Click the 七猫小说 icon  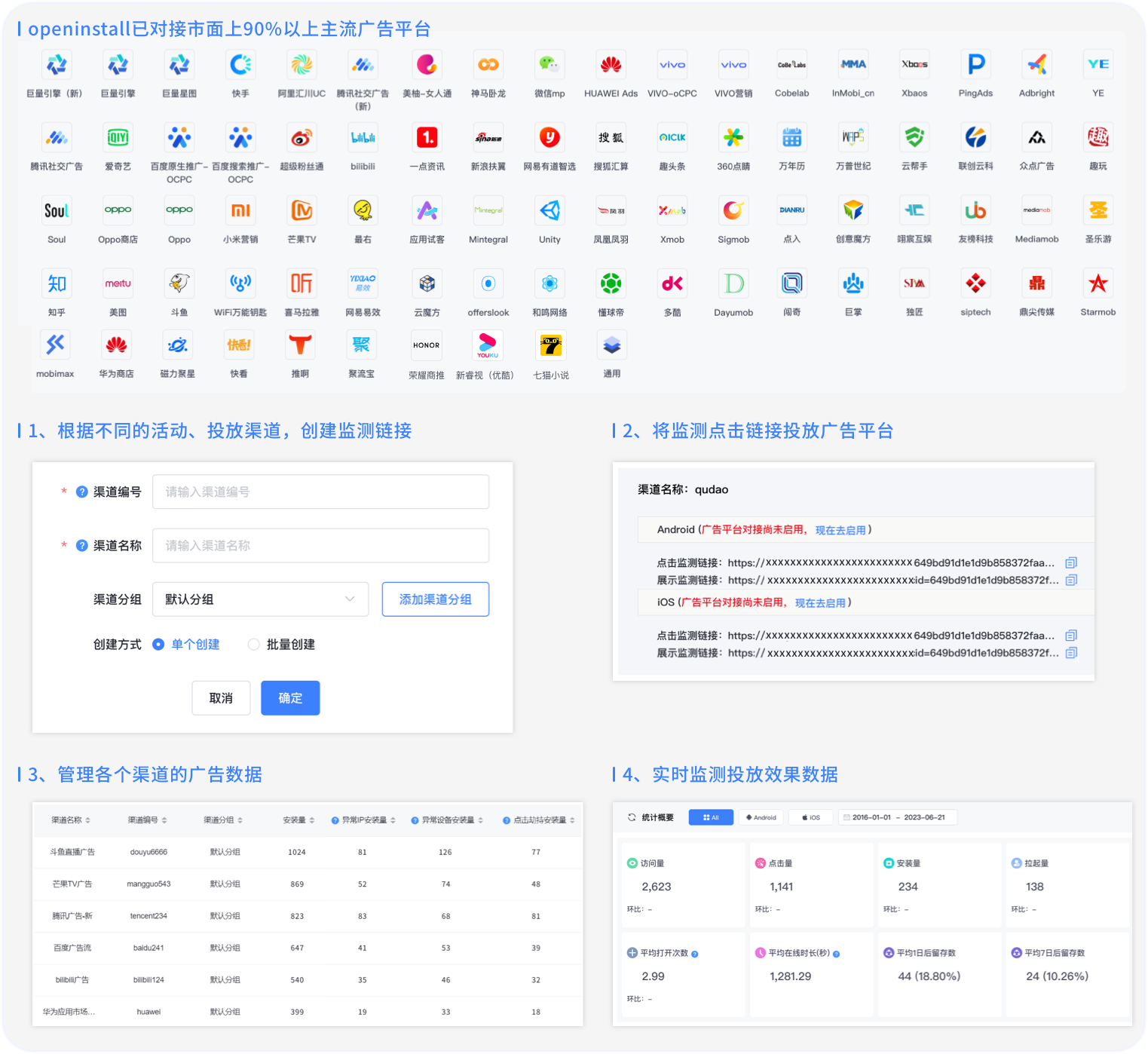point(551,345)
